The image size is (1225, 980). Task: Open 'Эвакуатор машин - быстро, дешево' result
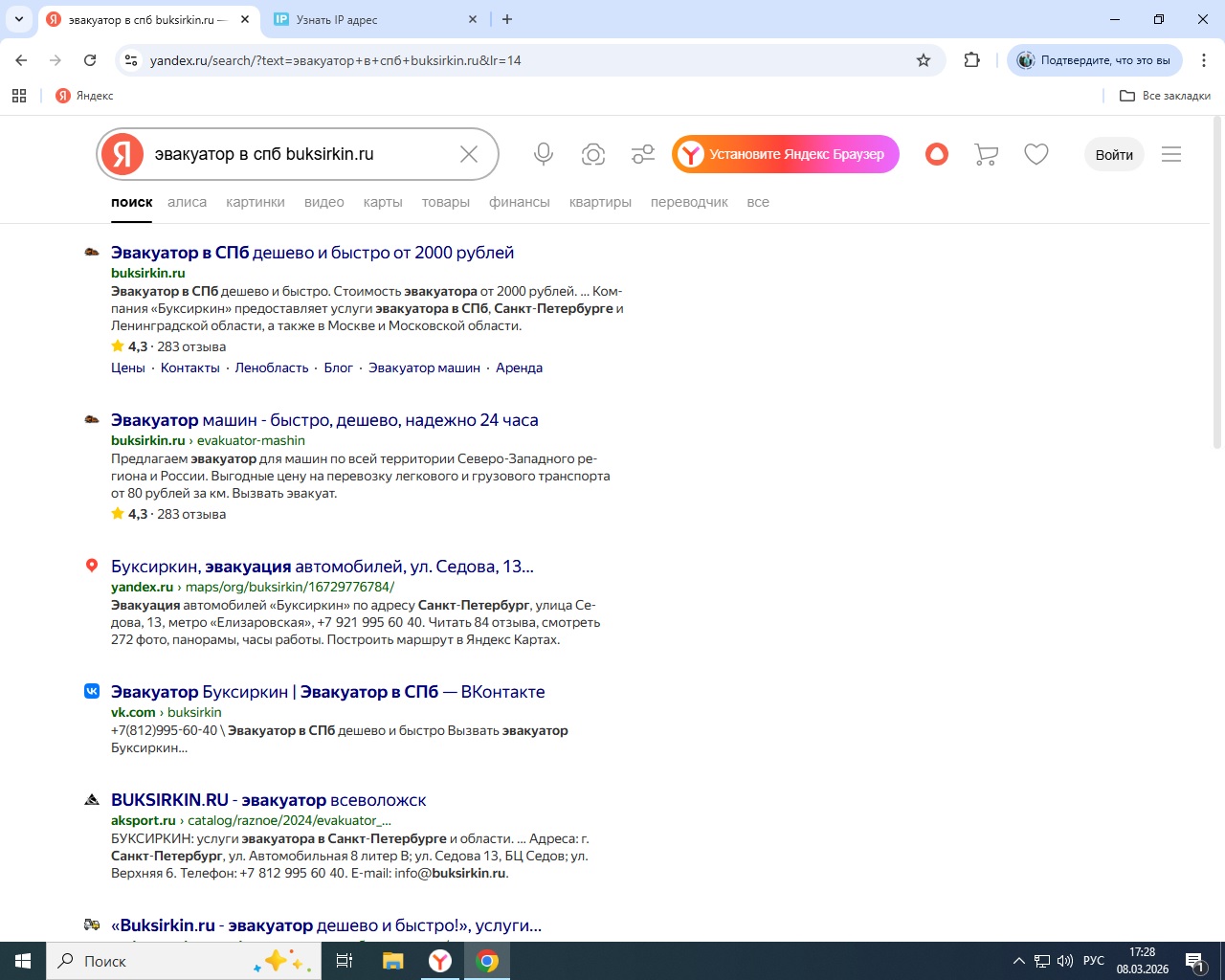click(x=324, y=420)
